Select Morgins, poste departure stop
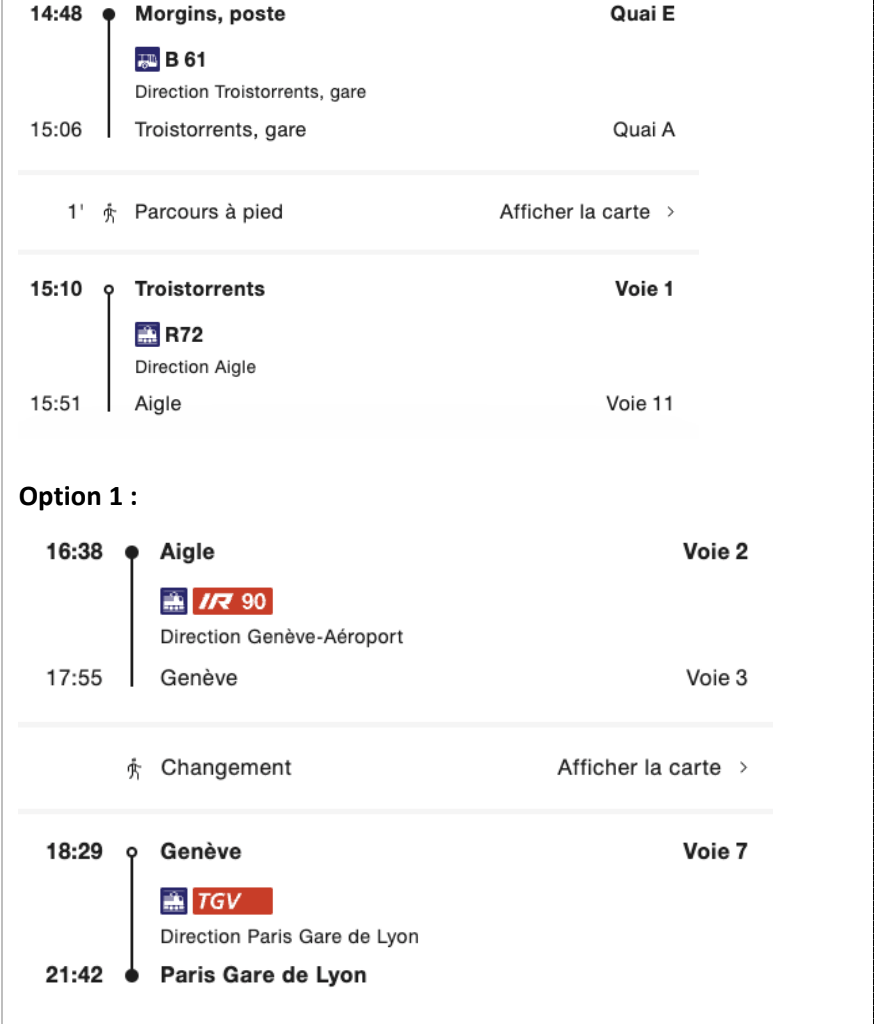Viewport: 874px width, 1024px height. [x=210, y=14]
